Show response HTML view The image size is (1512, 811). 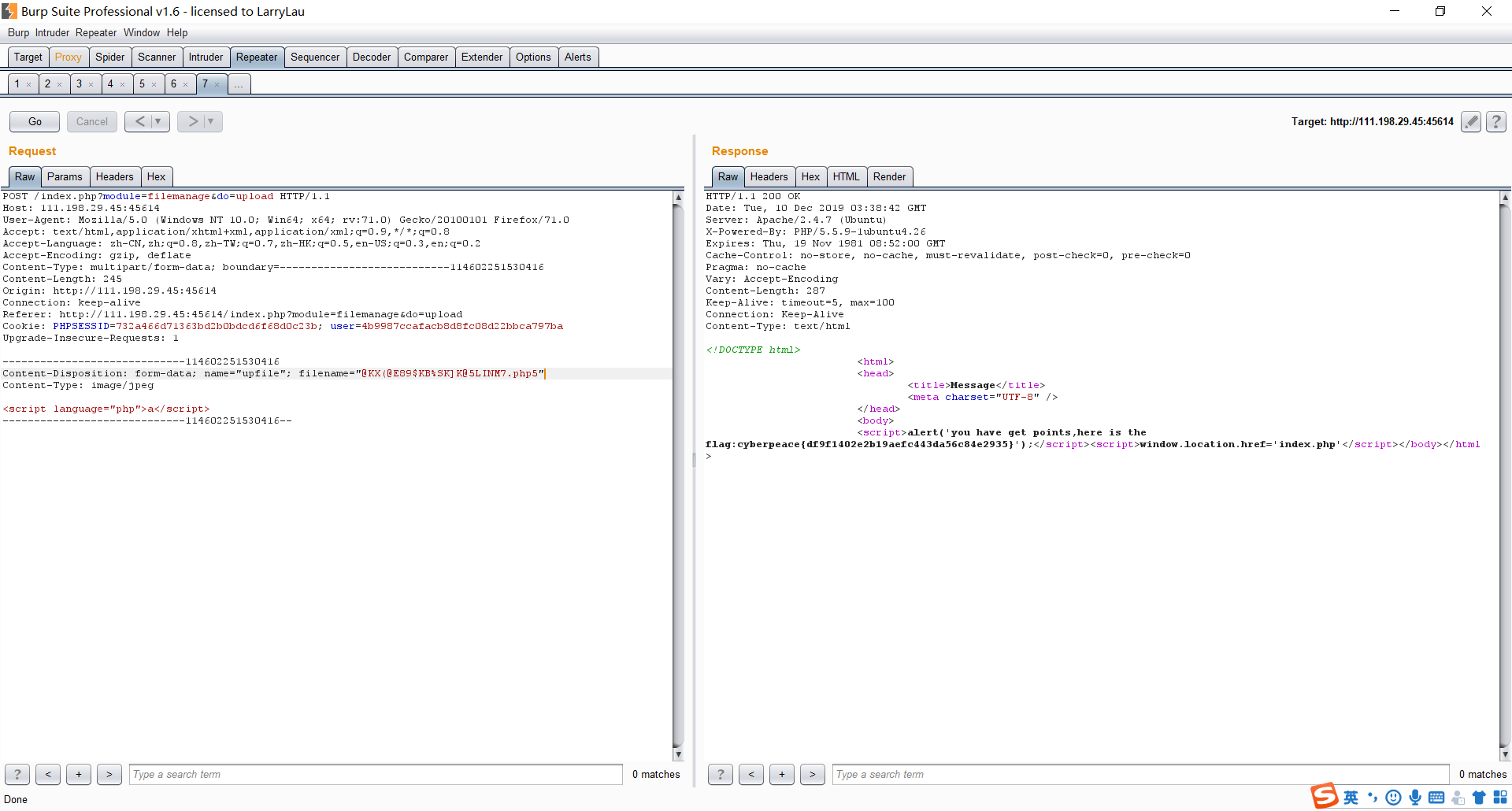click(847, 177)
